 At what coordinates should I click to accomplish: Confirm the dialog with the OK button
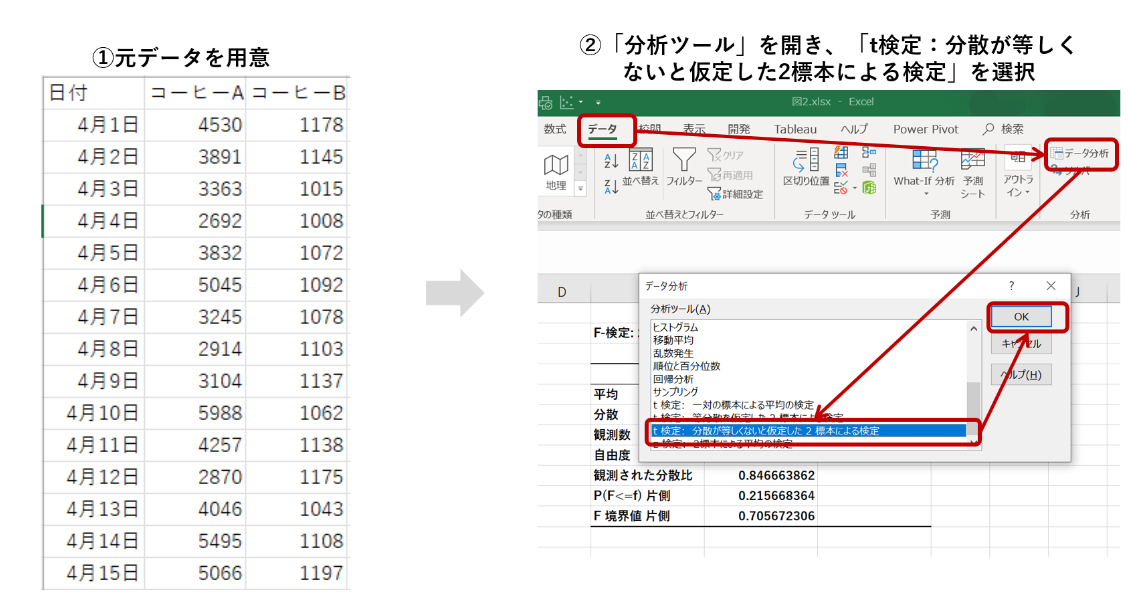click(1021, 316)
